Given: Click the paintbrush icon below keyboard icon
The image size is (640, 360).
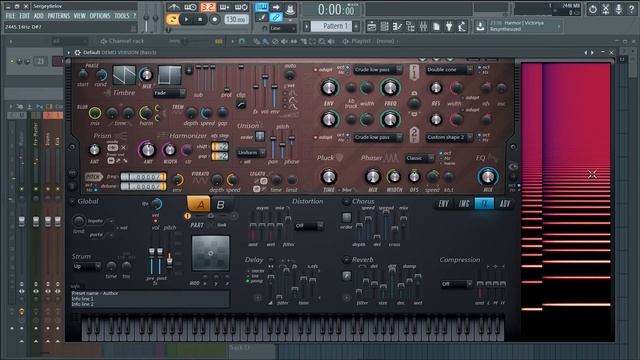Looking at the screenshot, I should click(x=262, y=18).
